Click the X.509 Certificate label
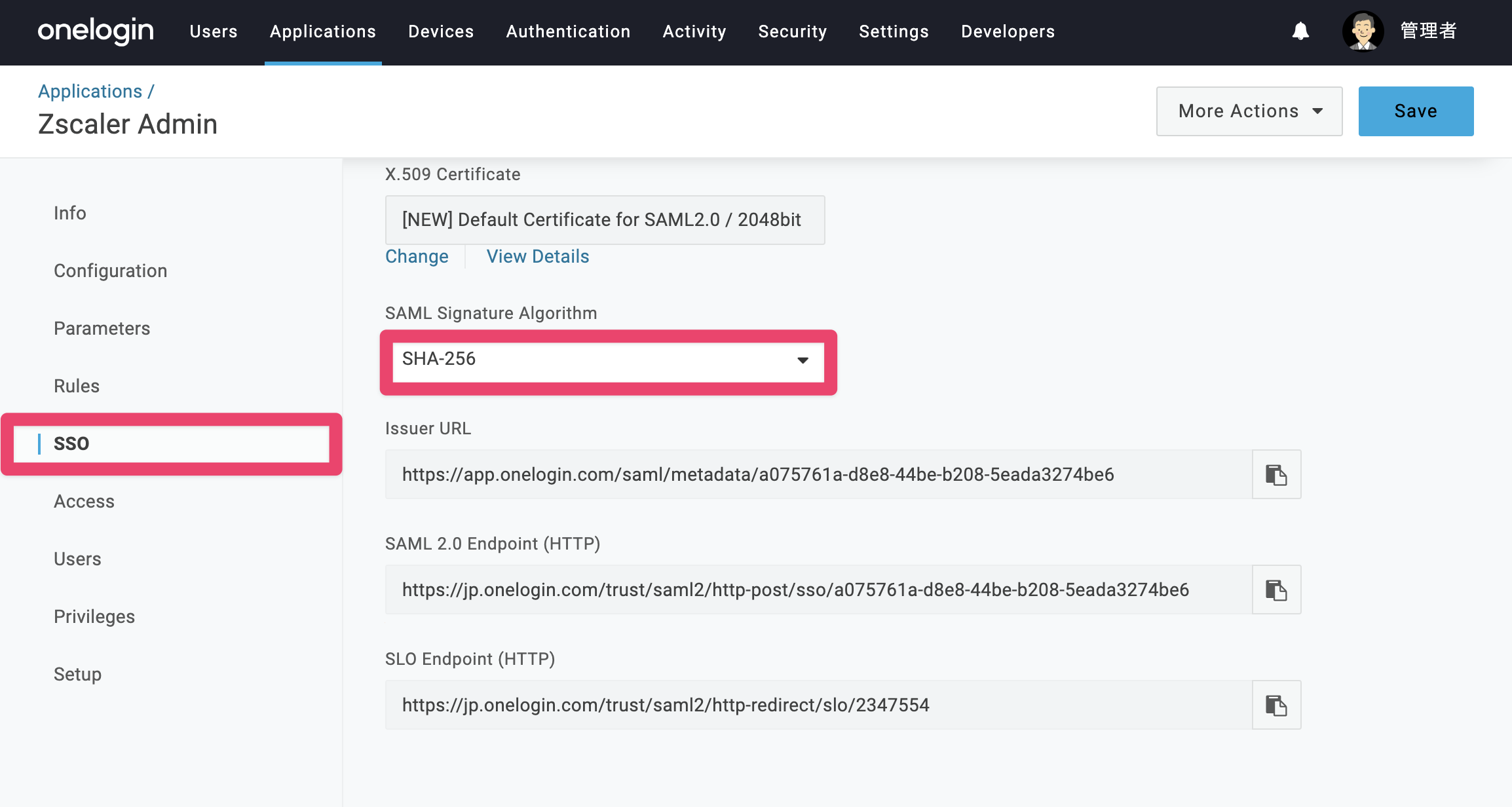Viewport: 1512px width, 807px height. click(453, 174)
